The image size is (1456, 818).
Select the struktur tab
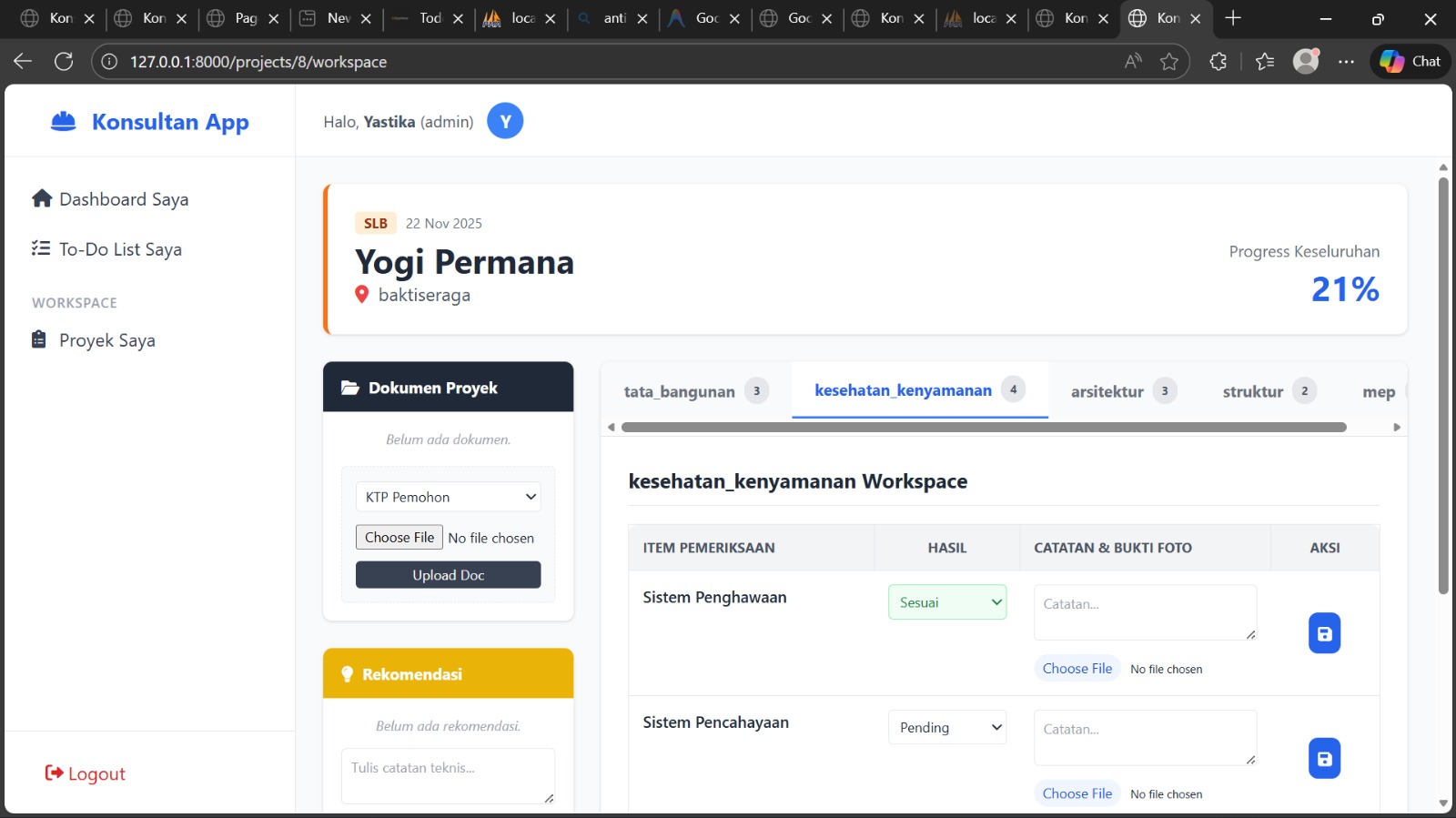click(1252, 391)
